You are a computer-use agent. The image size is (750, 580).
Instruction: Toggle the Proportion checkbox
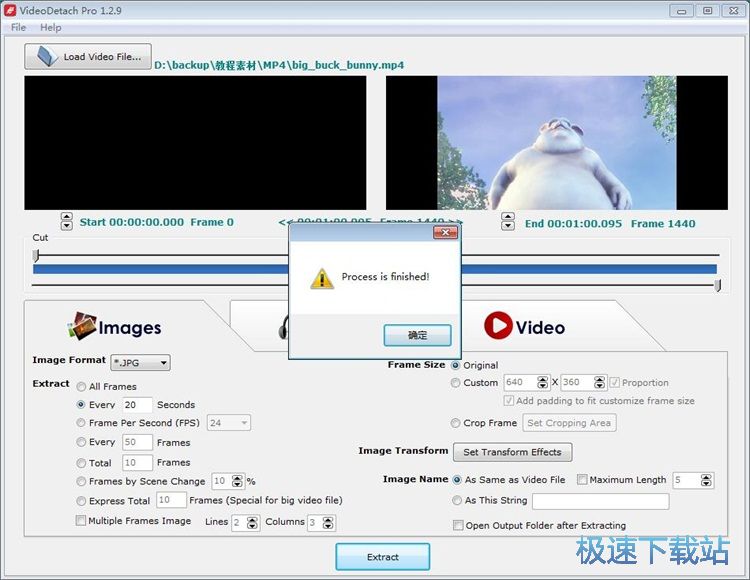tap(615, 382)
